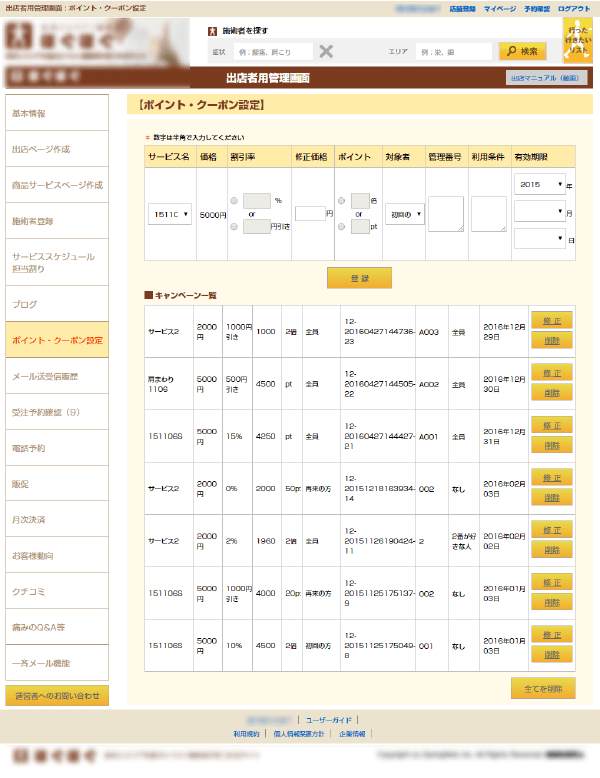Screen dimensions: 600x778
Task: Click the 登録 register button
Action: pos(359,277)
